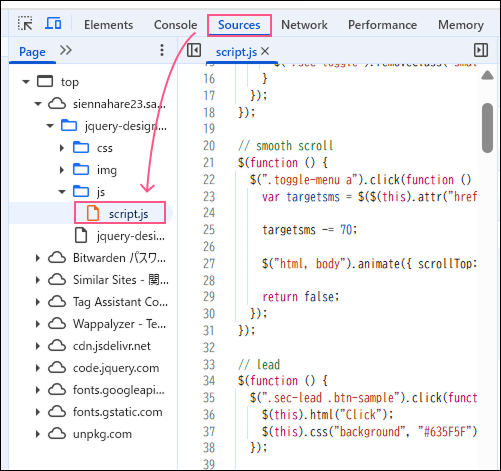Expand the cdn.jsdelivr.net node
This screenshot has height=471, width=501.
click(x=38, y=346)
